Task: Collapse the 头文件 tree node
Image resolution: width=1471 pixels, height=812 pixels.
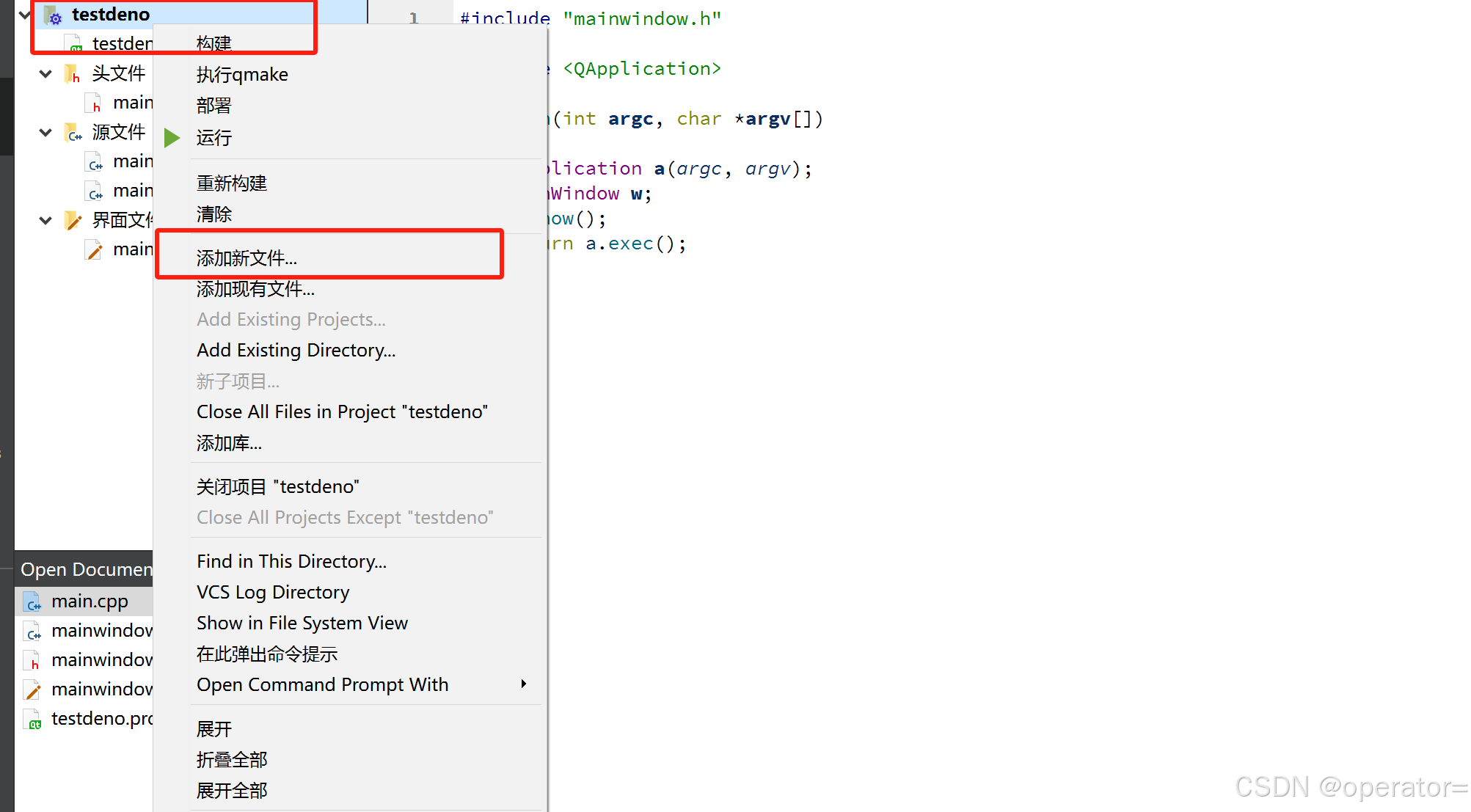Action: tap(45, 73)
